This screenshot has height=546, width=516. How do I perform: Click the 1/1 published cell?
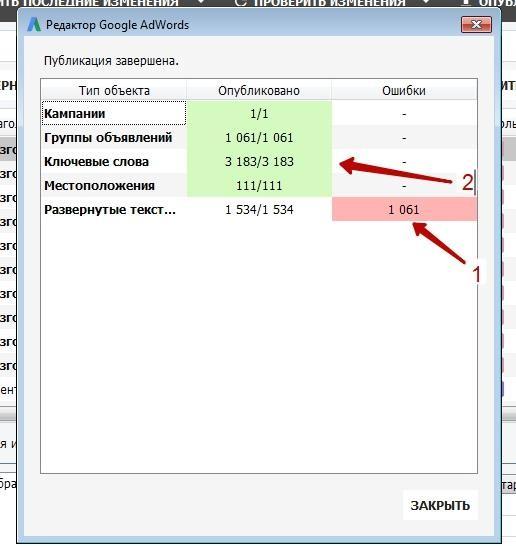(x=259, y=113)
